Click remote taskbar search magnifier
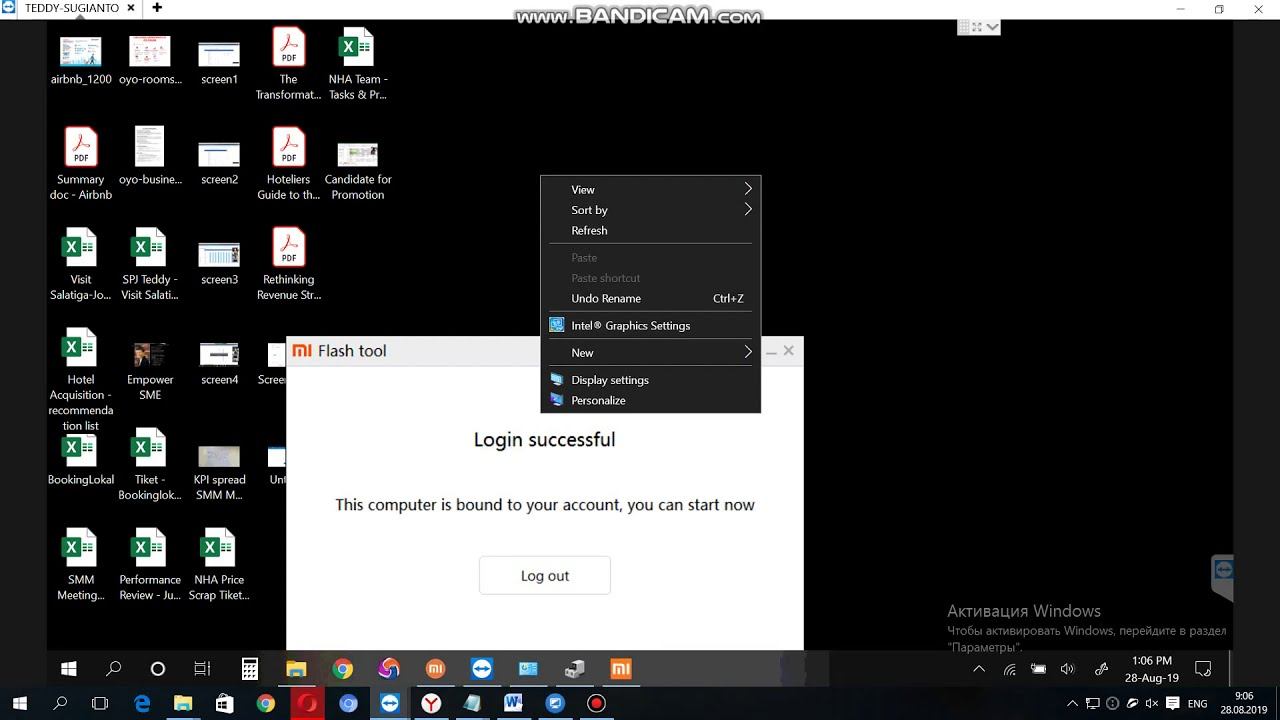This screenshot has width=1280, height=720. pyautogui.click(x=114, y=669)
